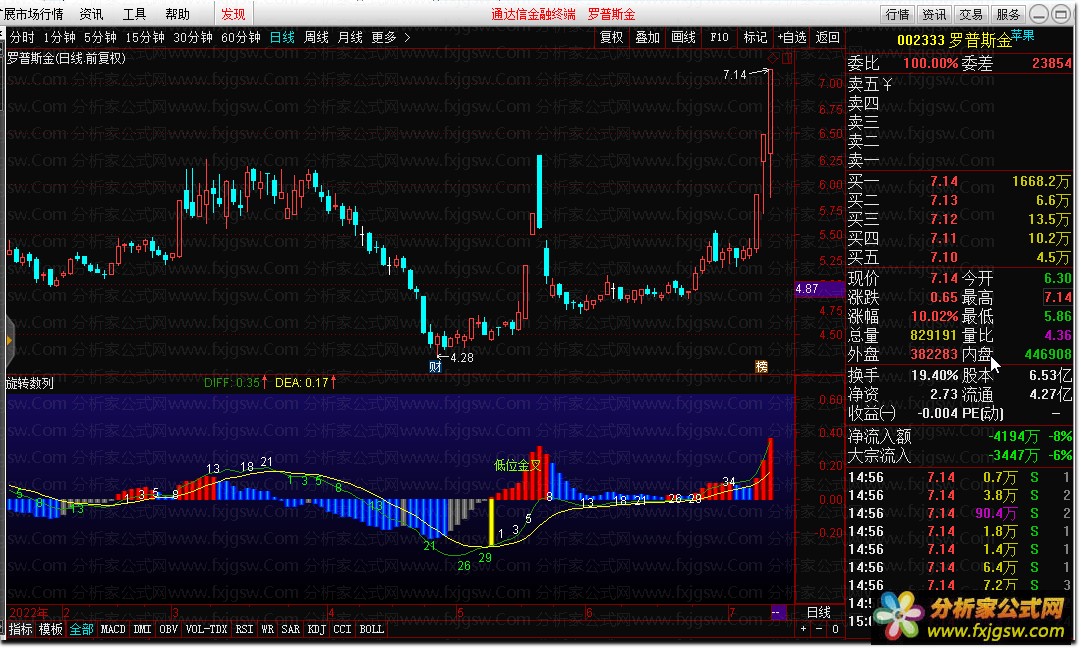Switch indicator to RSI
This screenshot has width=1081, height=648.
click(244, 629)
